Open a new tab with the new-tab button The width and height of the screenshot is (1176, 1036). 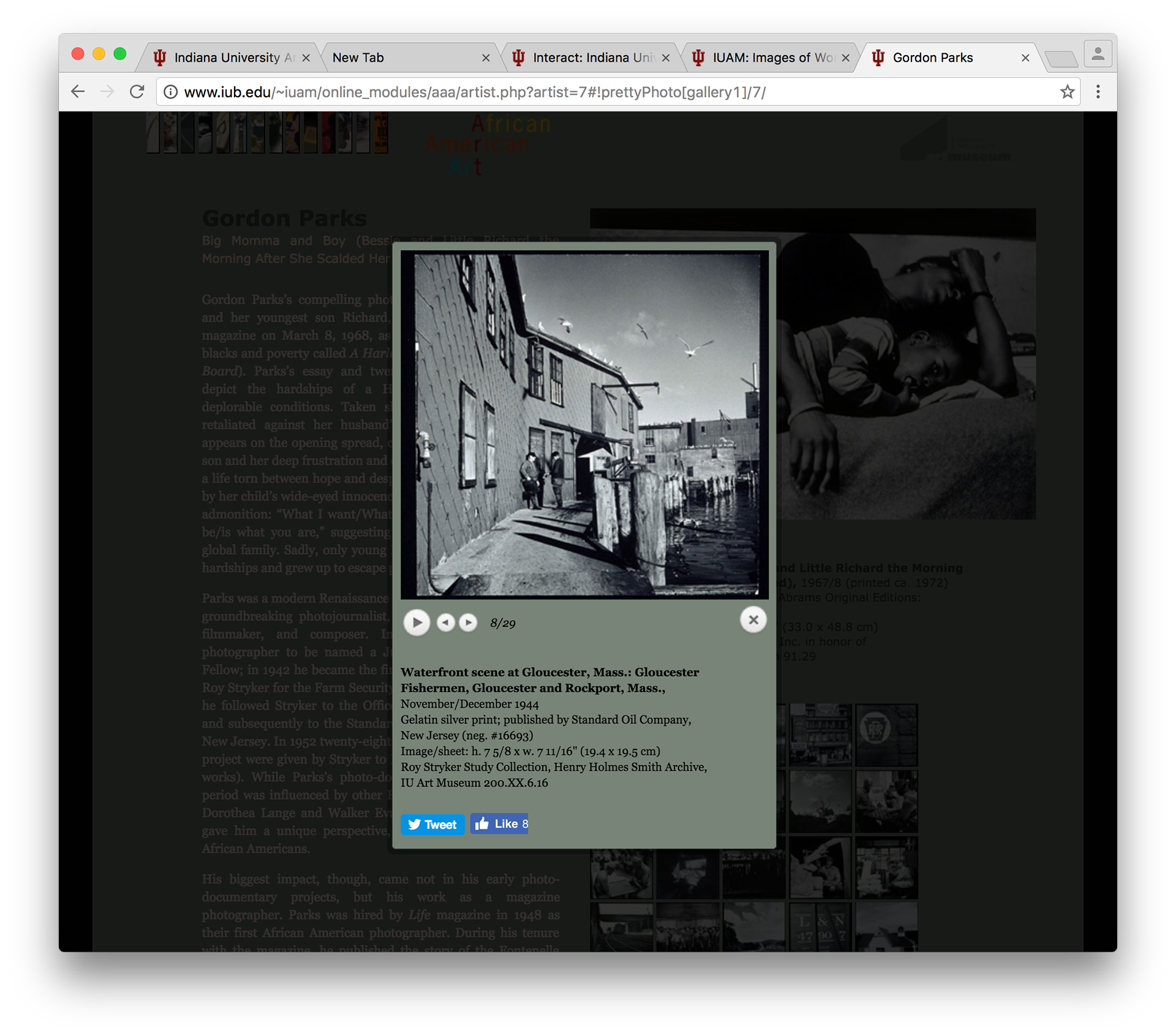click(1061, 59)
